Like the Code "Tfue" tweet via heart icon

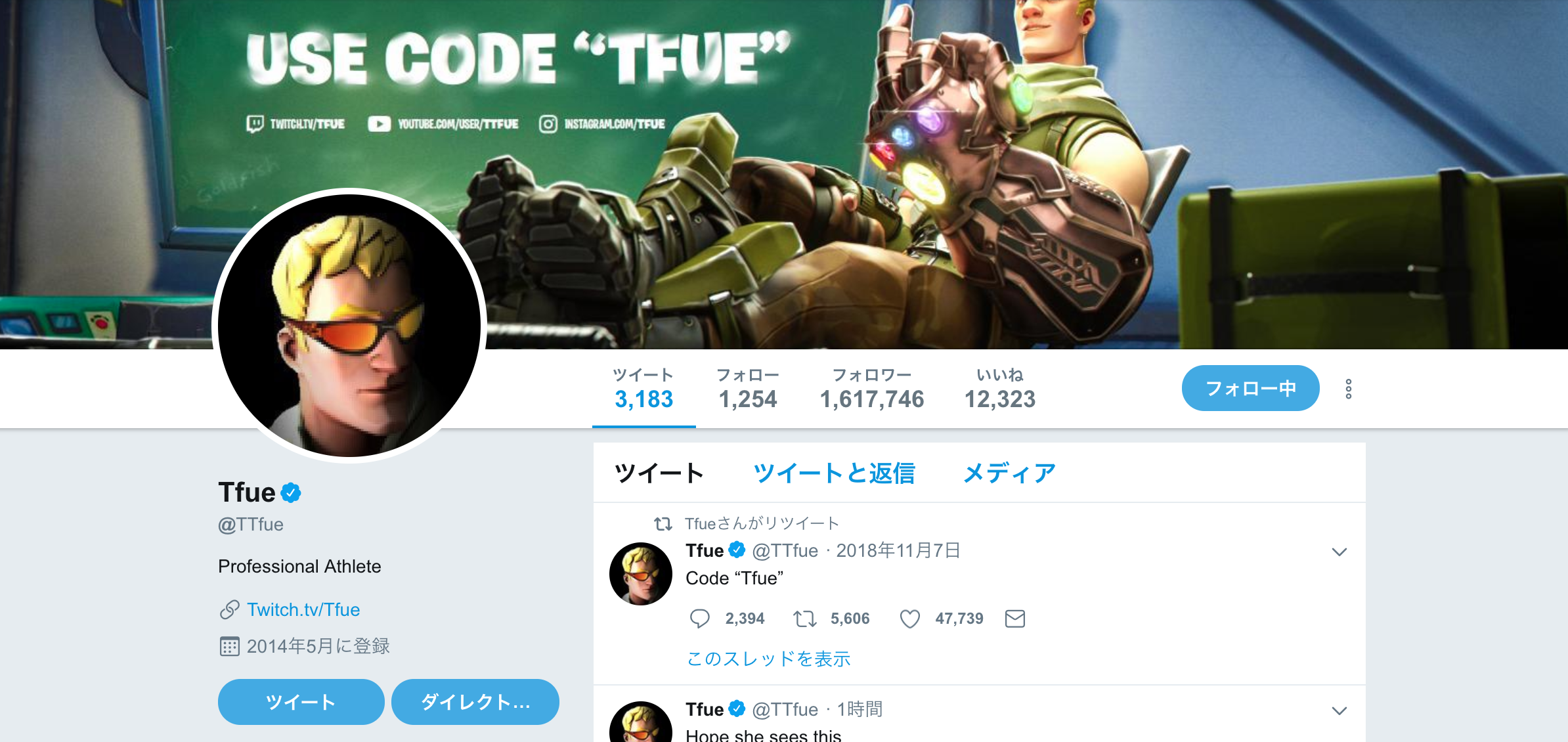coord(909,619)
